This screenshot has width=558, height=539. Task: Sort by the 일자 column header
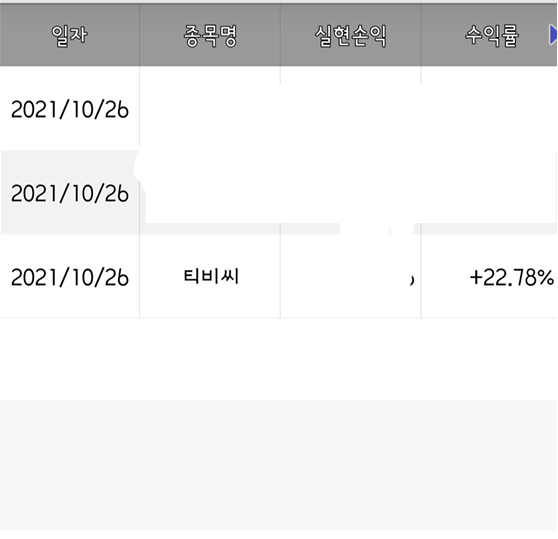[69, 36]
